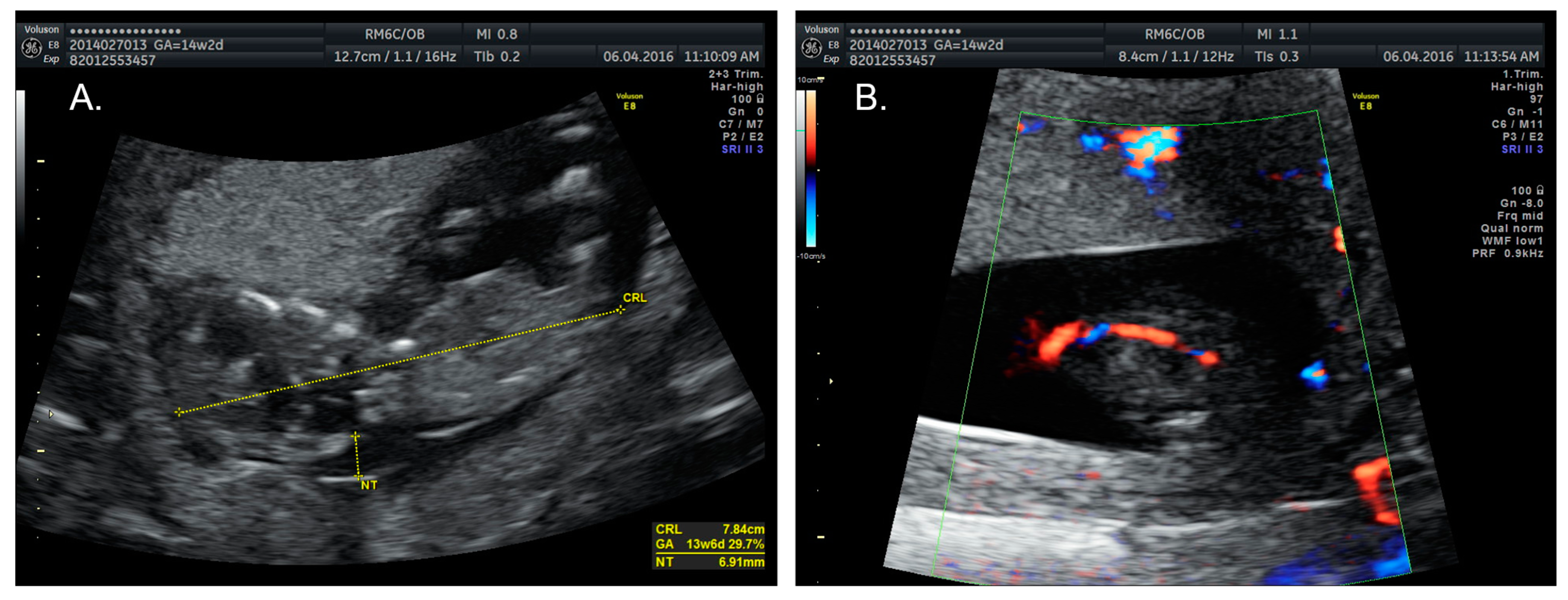
Task: Click the GE logo in panel A
Action: pos(31,47)
